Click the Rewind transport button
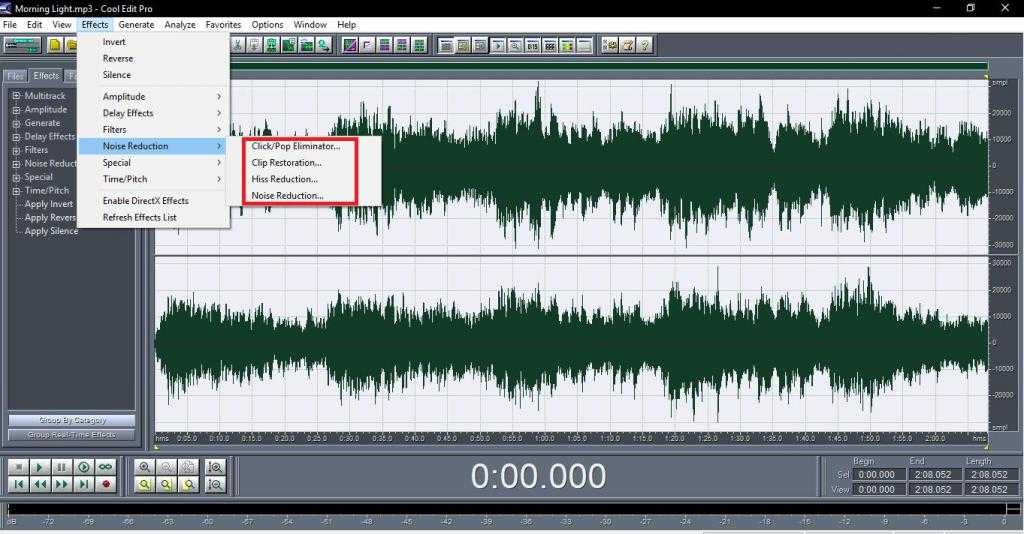 pos(40,484)
